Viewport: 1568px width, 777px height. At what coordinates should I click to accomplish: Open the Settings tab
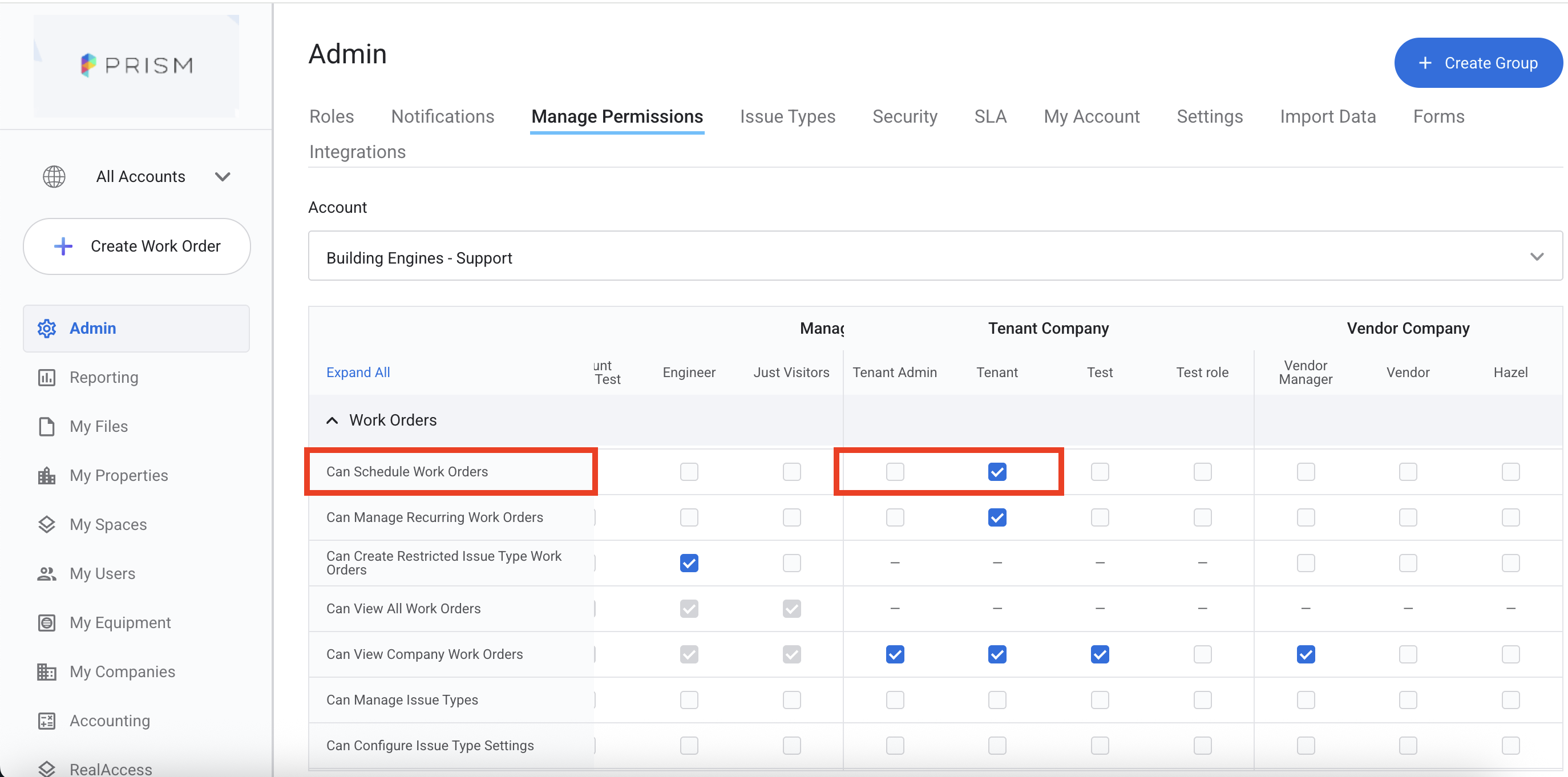click(x=1210, y=116)
